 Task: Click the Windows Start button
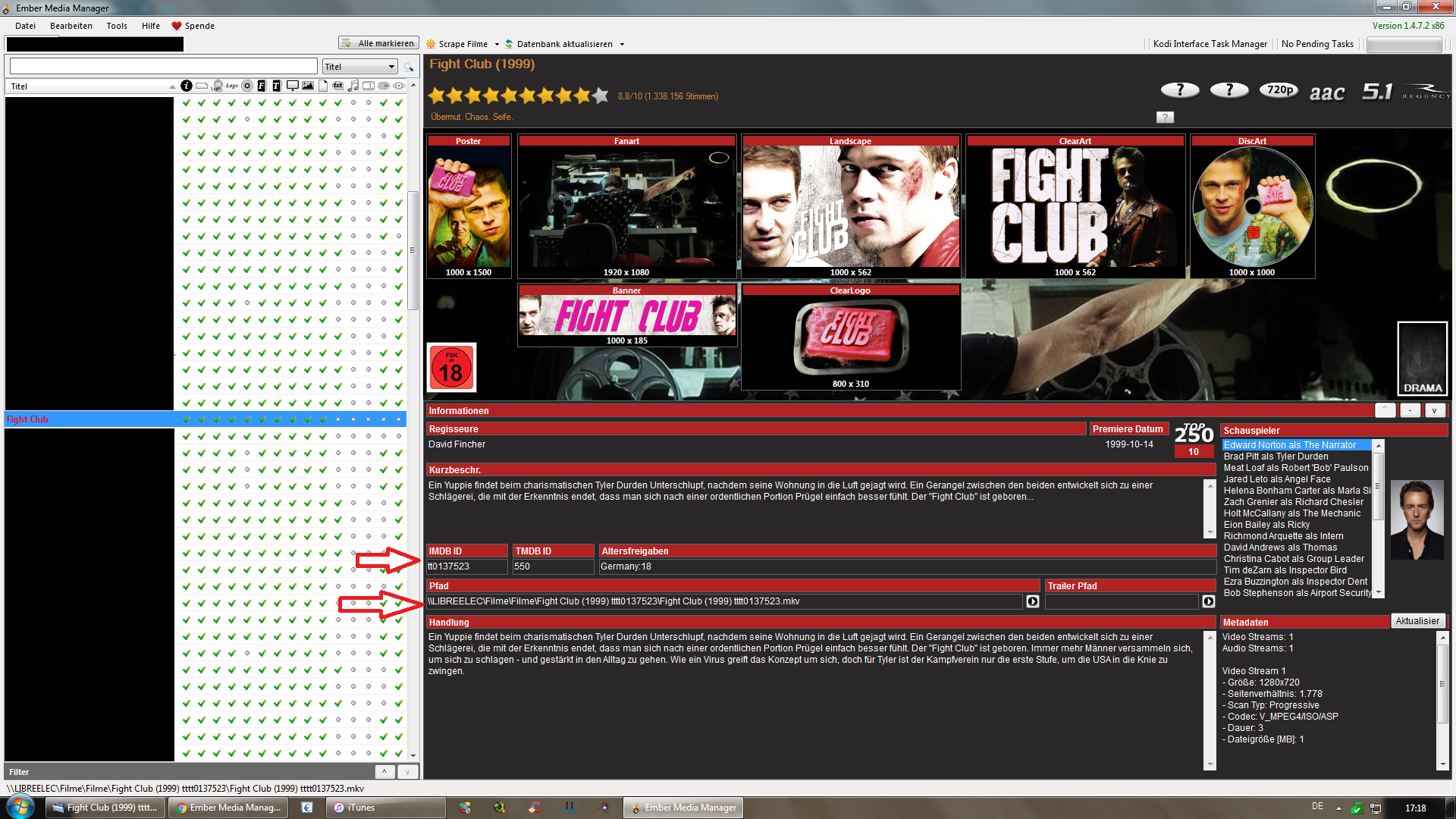pyautogui.click(x=20, y=807)
